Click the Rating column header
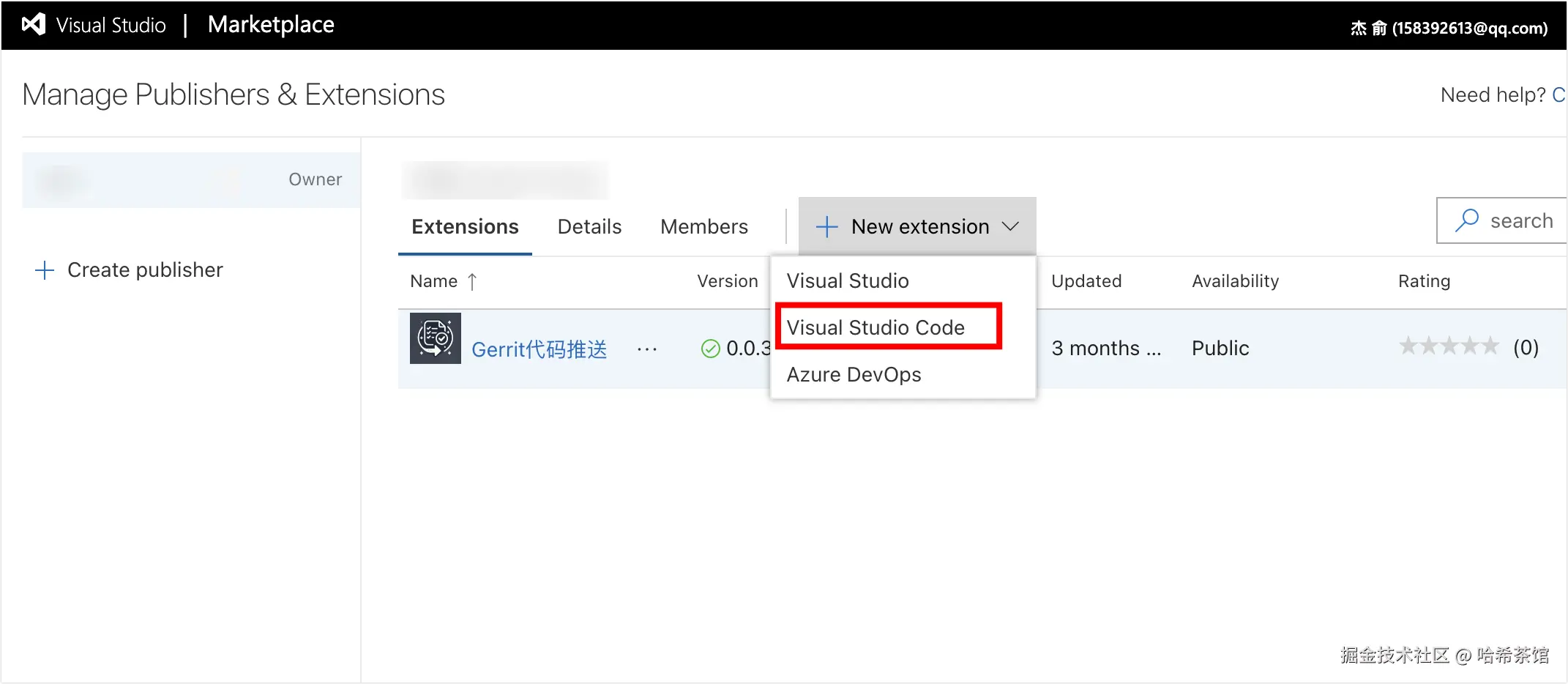 pos(1424,281)
